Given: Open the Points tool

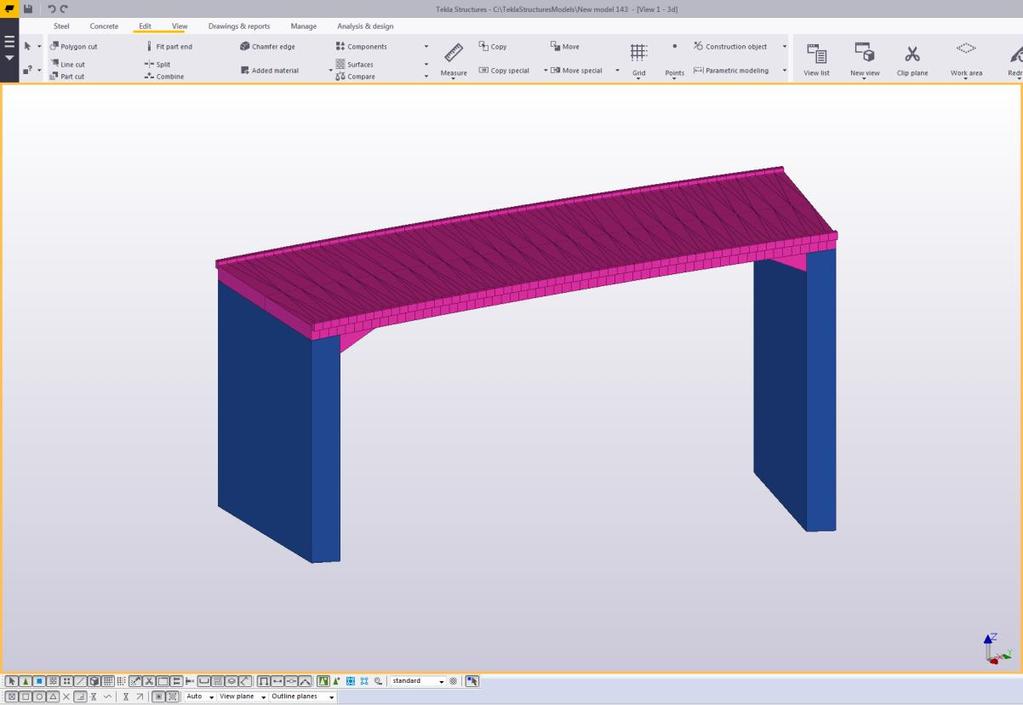Looking at the screenshot, I should (675, 59).
